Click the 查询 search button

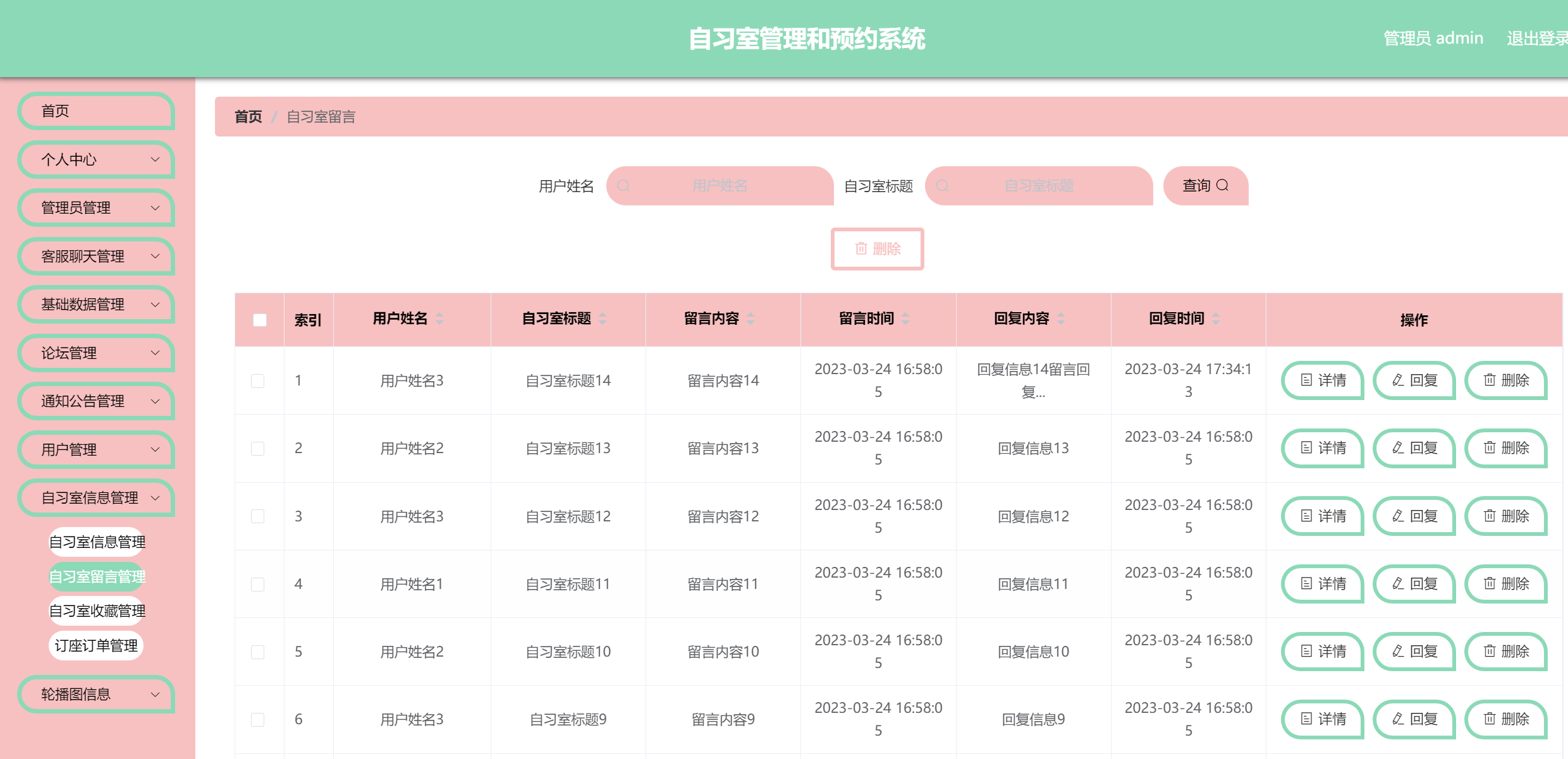pos(1204,185)
